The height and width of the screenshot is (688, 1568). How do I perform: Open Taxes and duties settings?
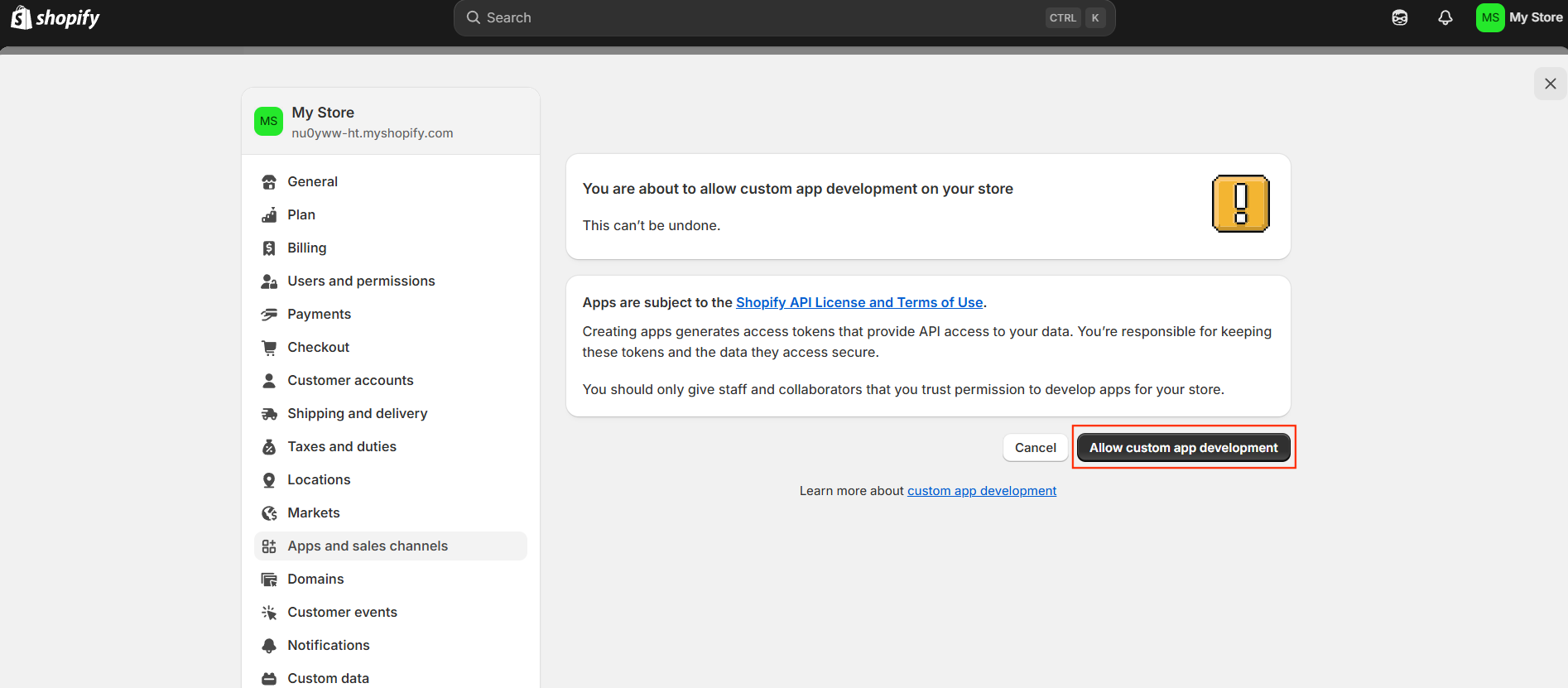[391, 446]
